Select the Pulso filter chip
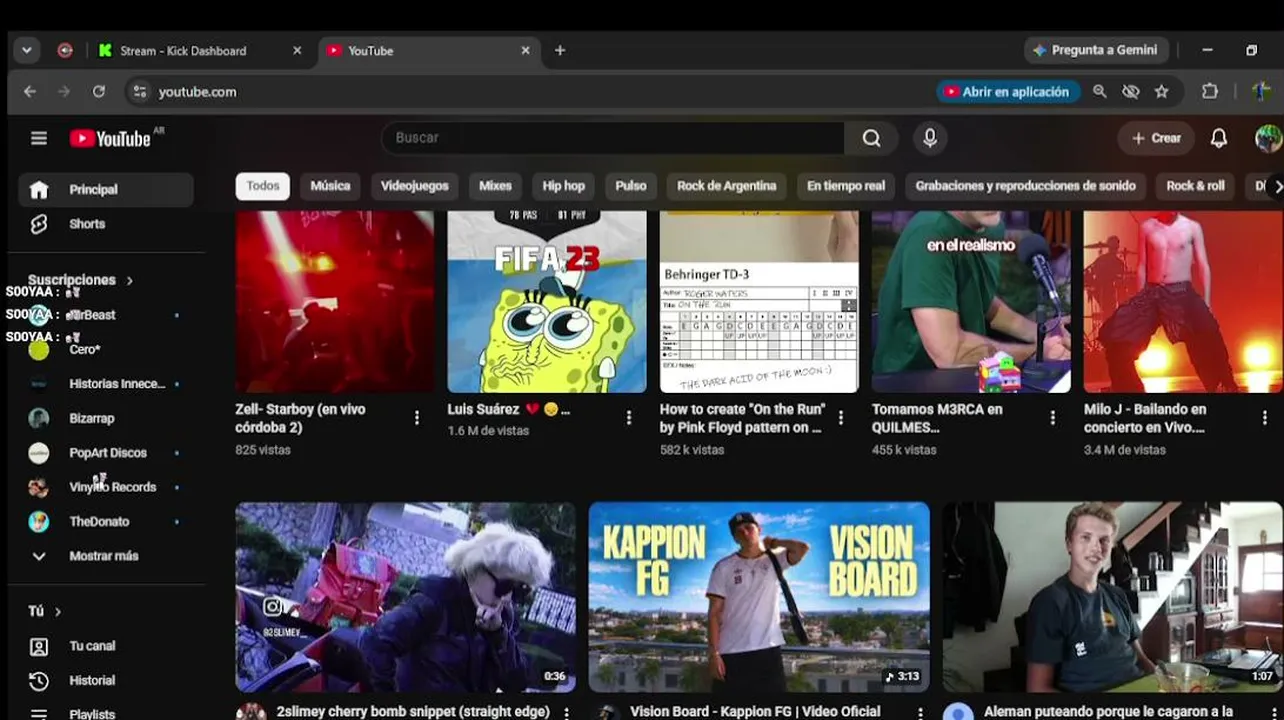This screenshot has height=720, width=1284. [631, 186]
